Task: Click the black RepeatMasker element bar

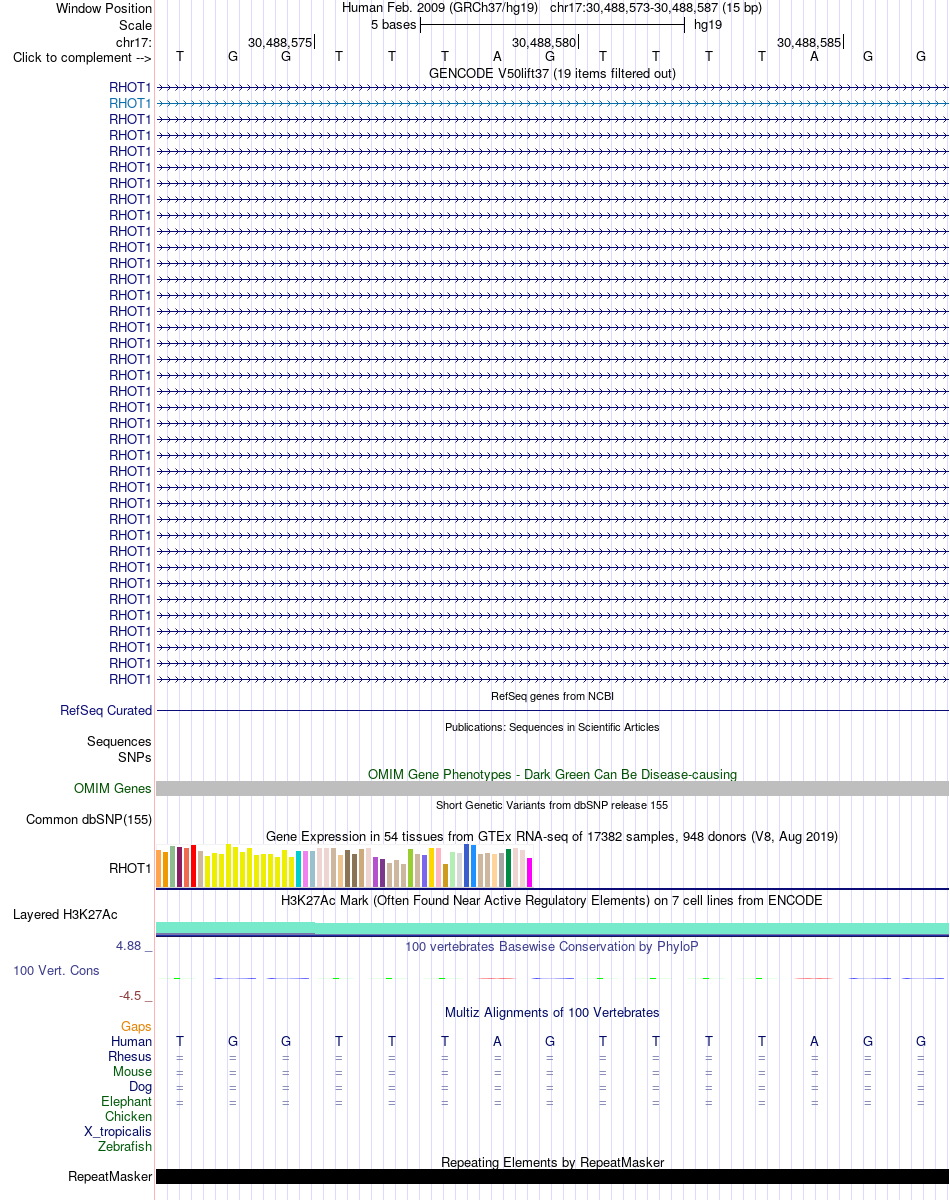Action: tap(552, 1176)
